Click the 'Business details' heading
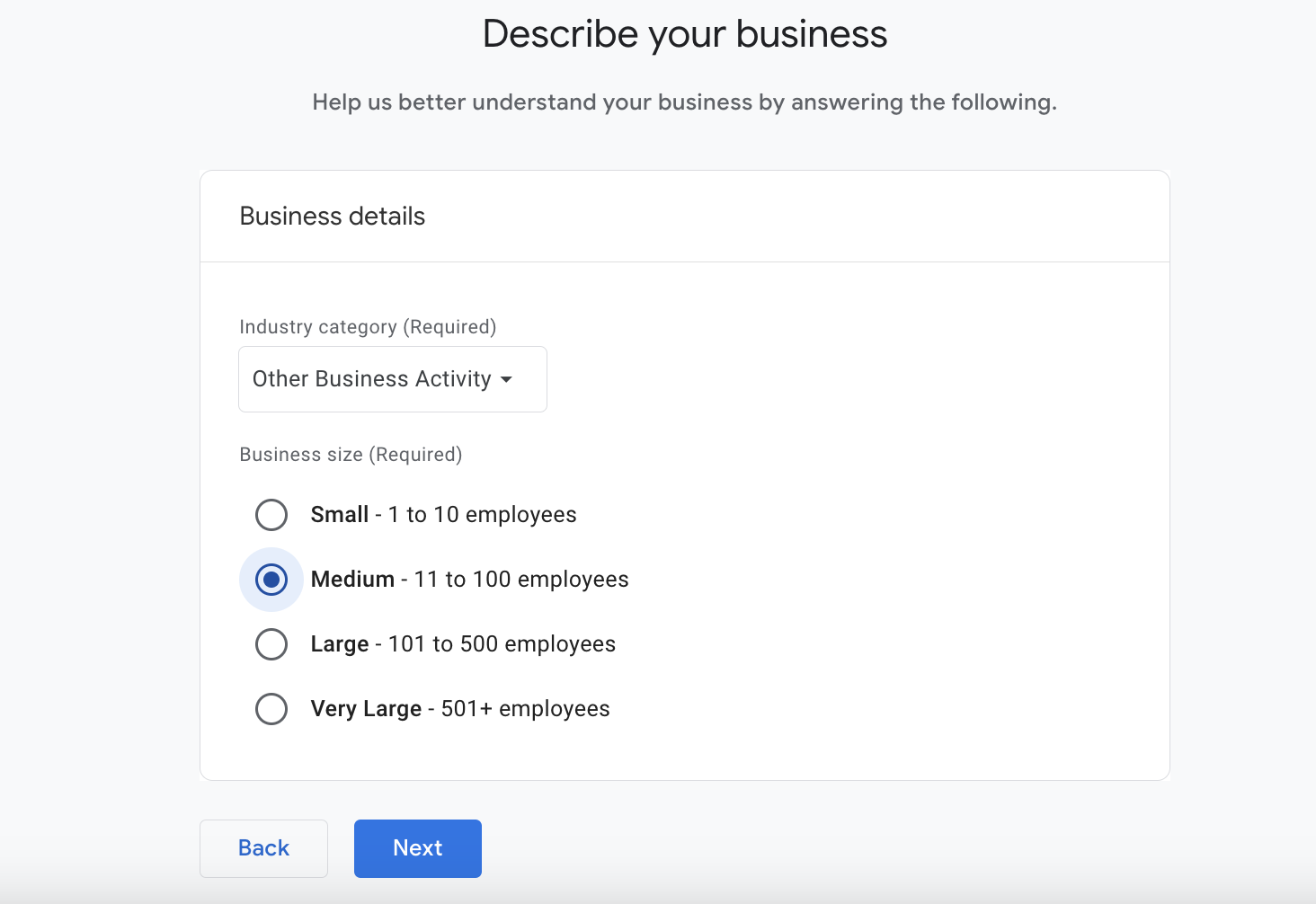 [x=333, y=217]
